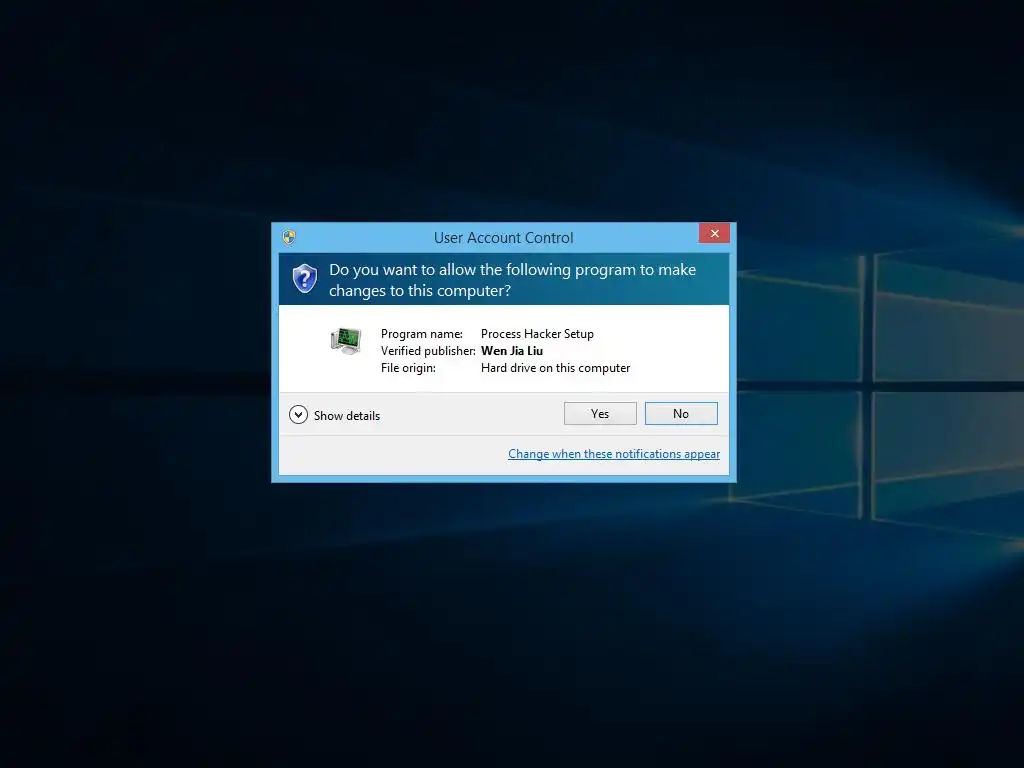Open Change when these notifications appear link

pyautogui.click(x=614, y=454)
